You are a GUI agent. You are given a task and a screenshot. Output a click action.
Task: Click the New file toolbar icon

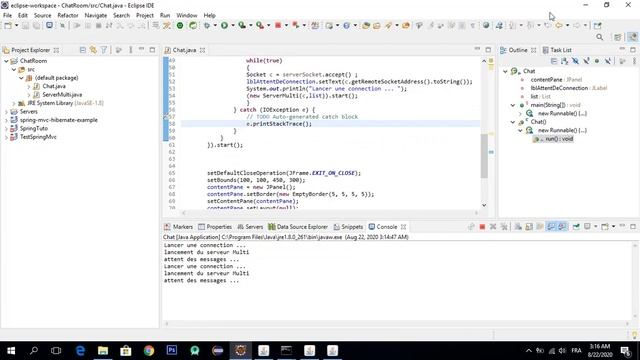(8, 25)
